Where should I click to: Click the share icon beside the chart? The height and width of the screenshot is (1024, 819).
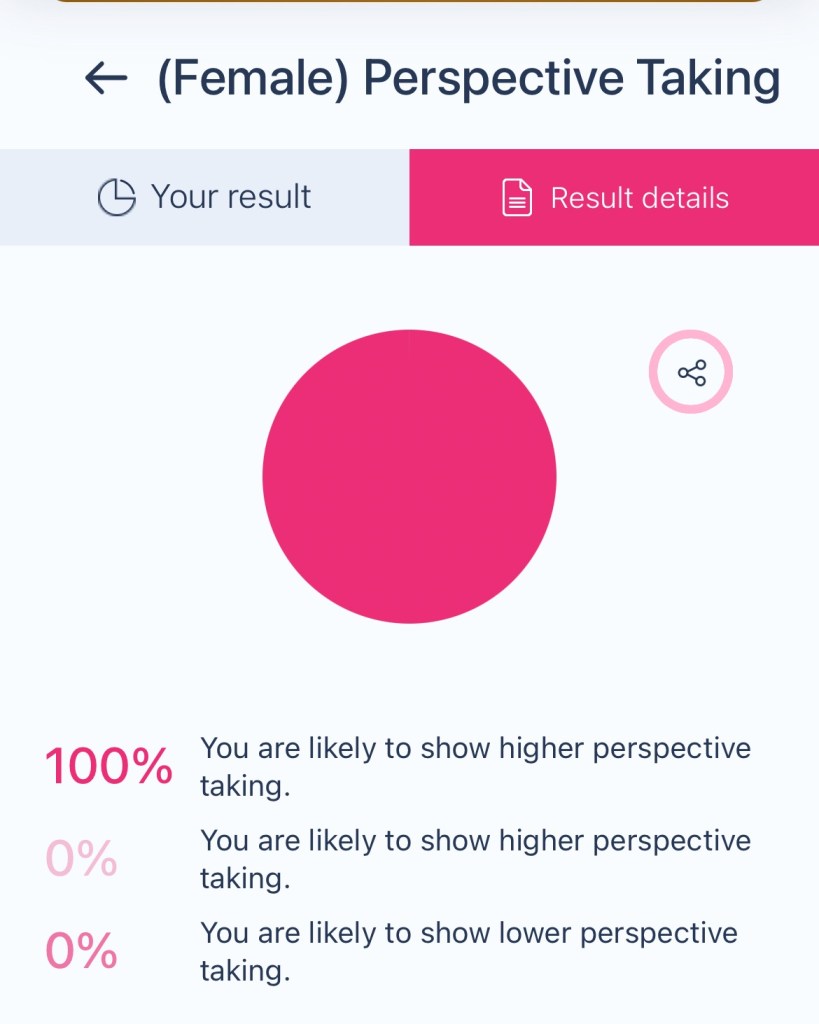coord(691,373)
